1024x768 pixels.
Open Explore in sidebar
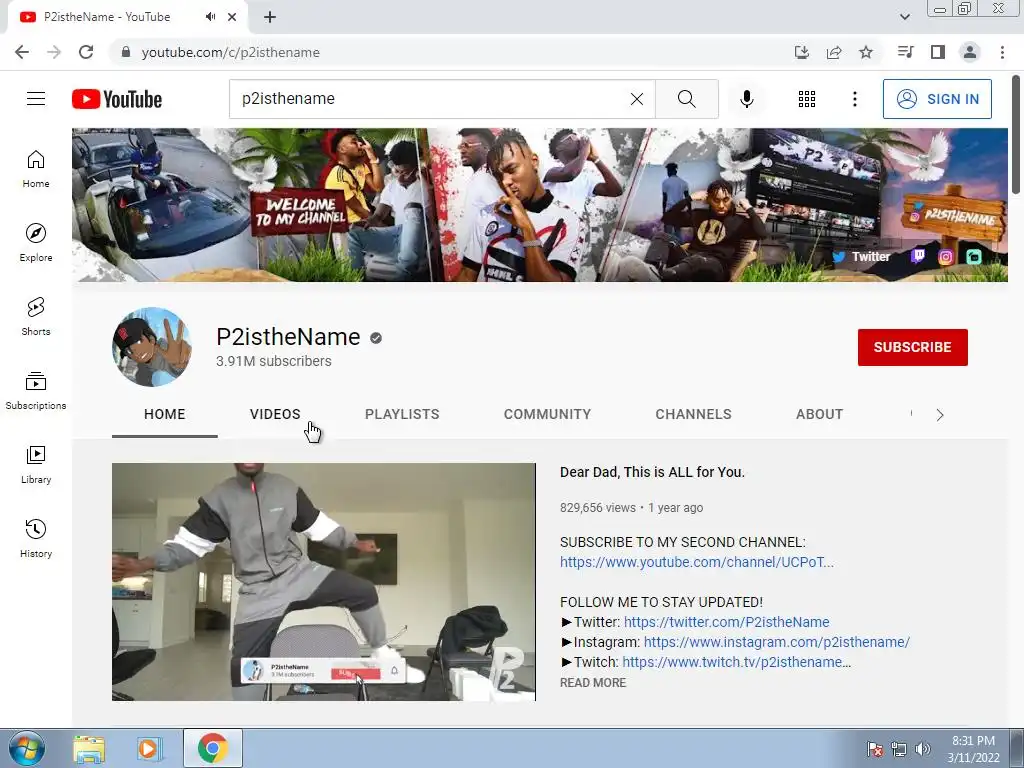click(36, 243)
